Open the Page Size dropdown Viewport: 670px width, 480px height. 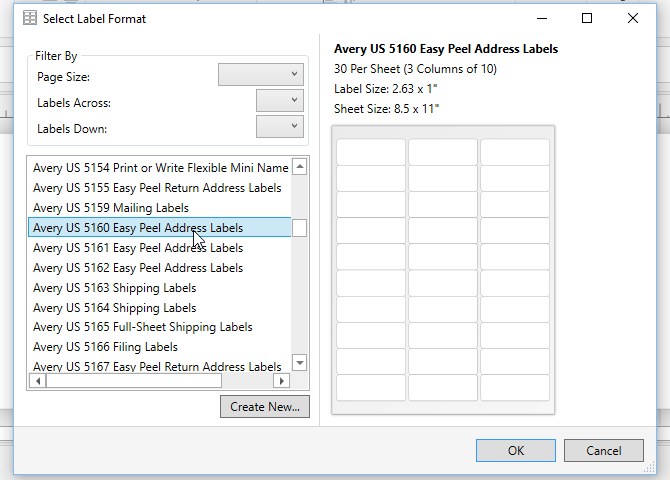pos(261,74)
